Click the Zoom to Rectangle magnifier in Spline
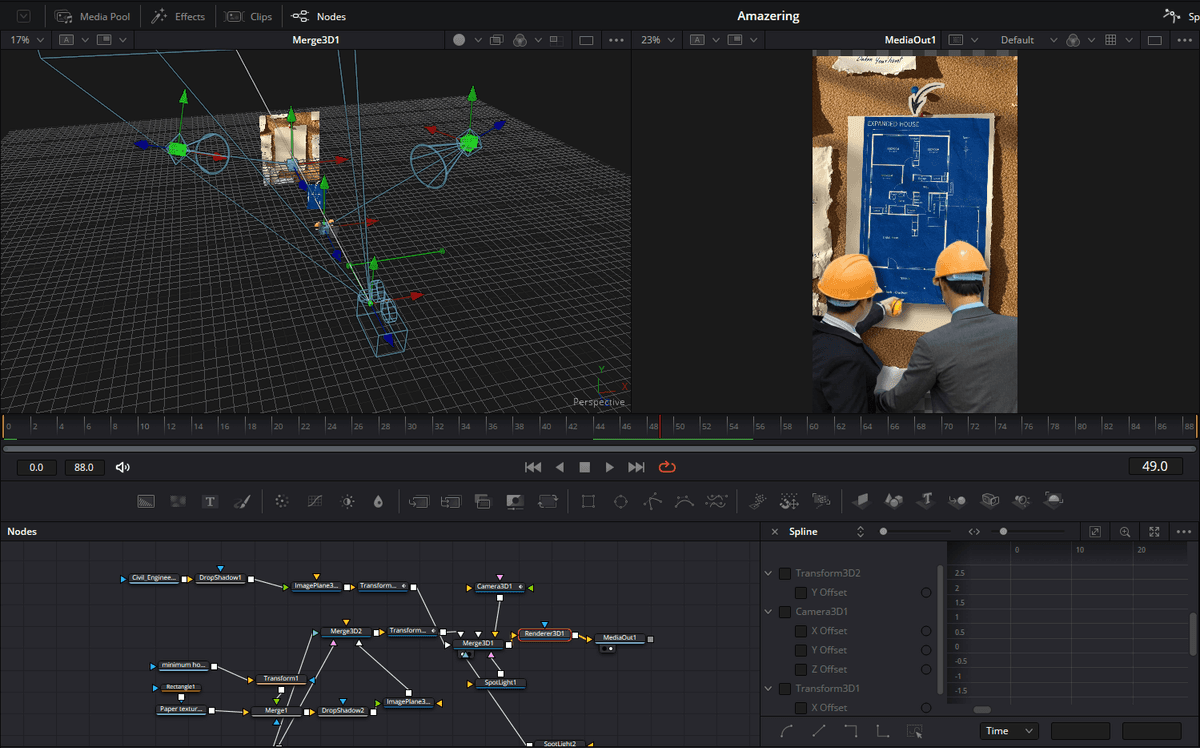 pyautogui.click(x=1125, y=532)
